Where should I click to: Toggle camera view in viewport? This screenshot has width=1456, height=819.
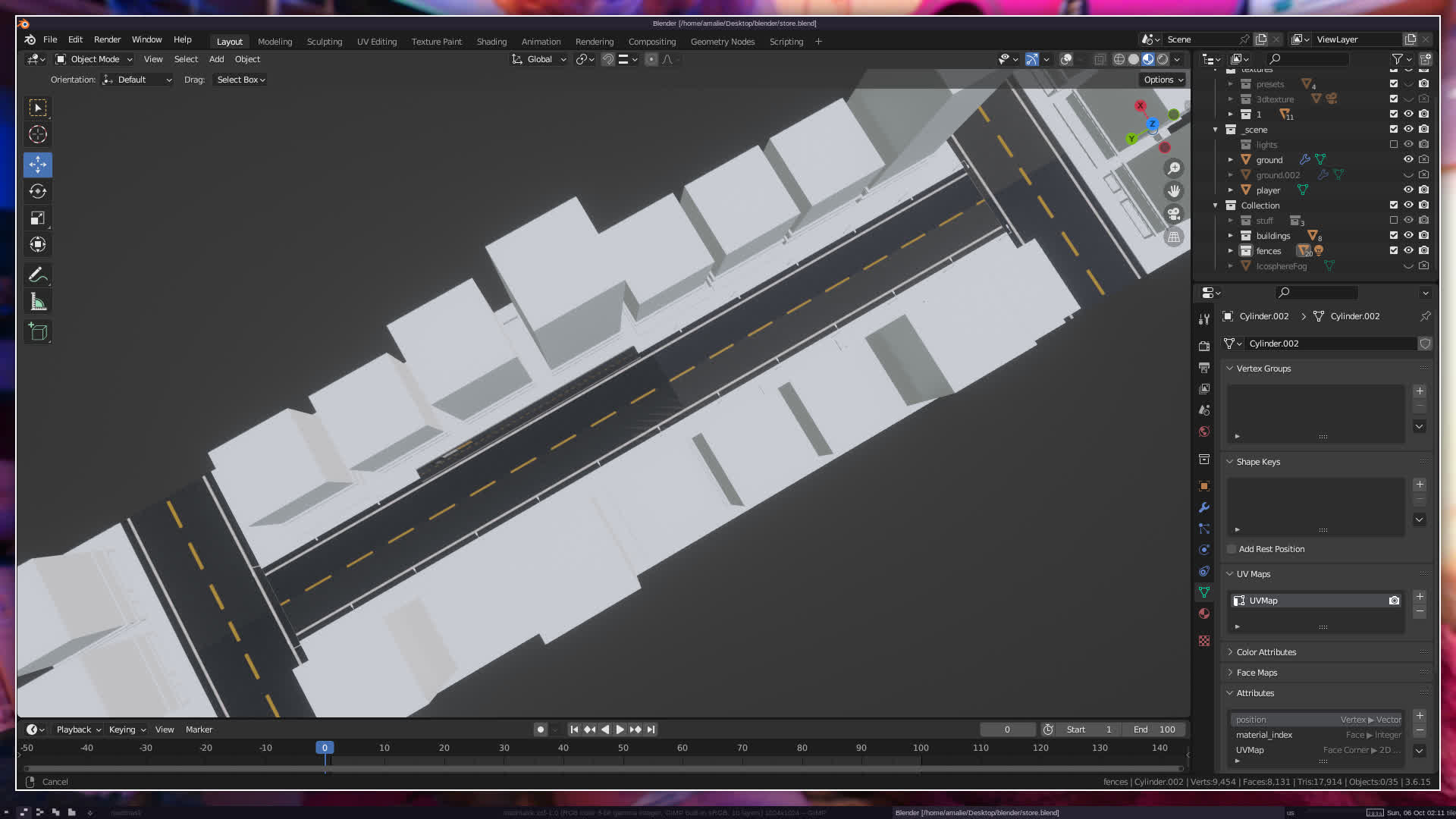click(x=1174, y=214)
